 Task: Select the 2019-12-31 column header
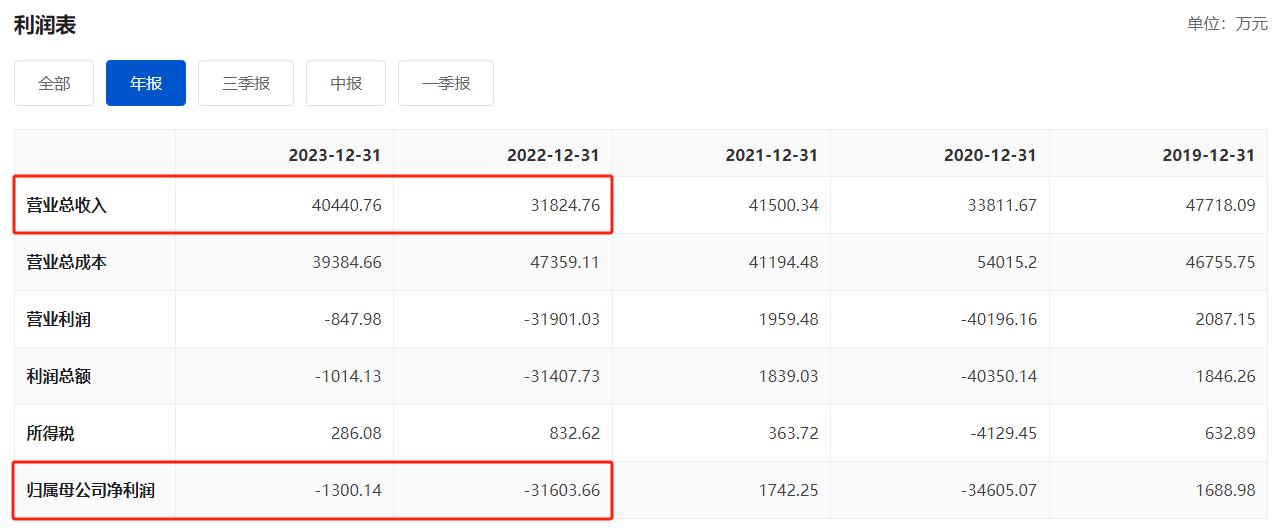click(x=1208, y=155)
